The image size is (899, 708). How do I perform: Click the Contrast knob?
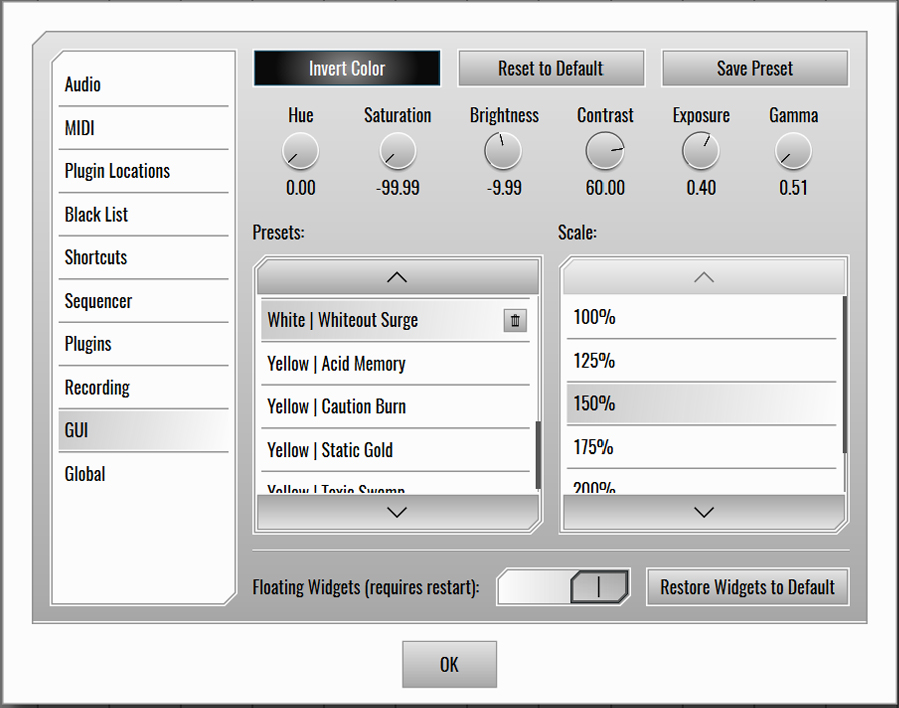click(x=605, y=151)
